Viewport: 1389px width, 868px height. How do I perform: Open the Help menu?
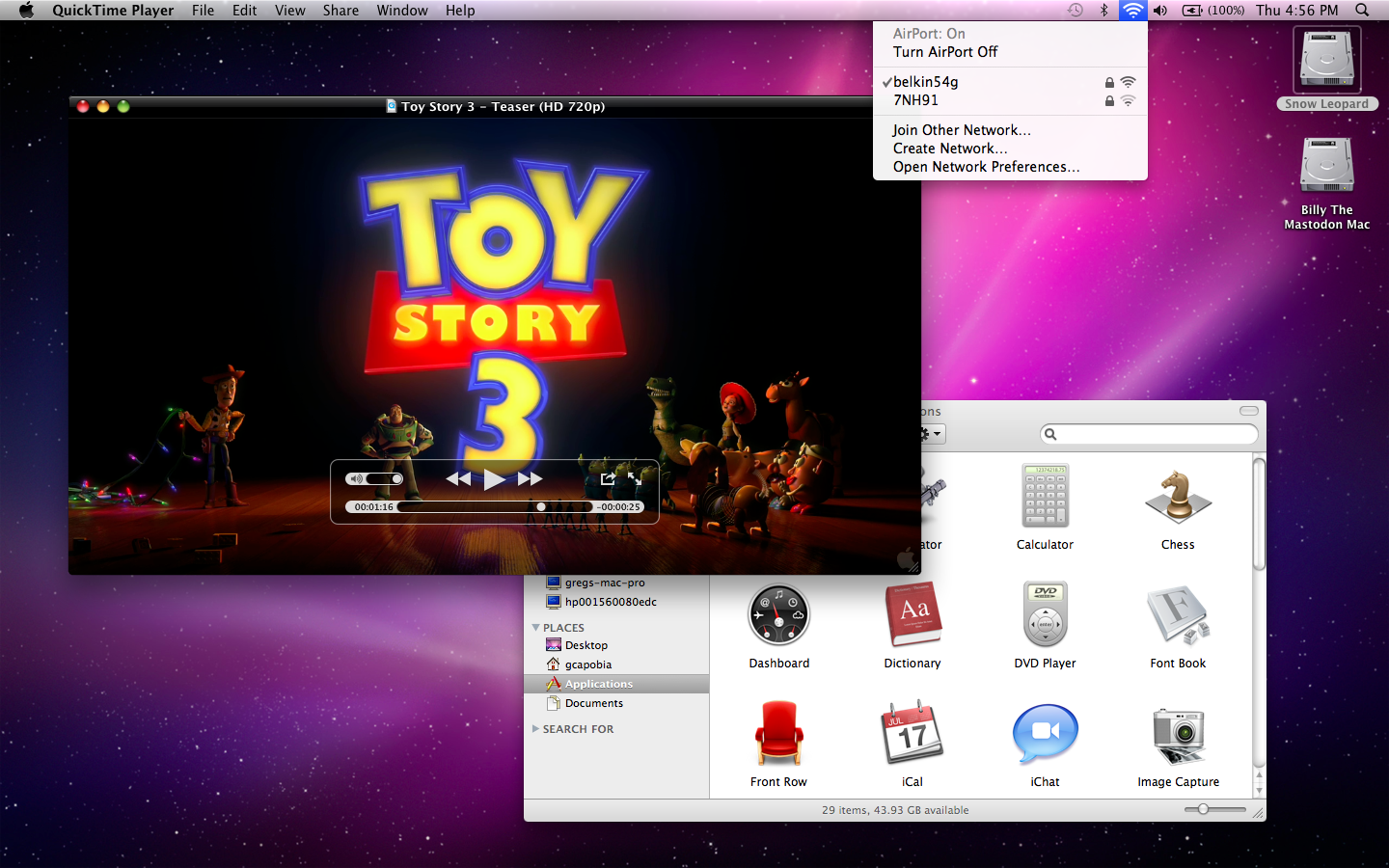tap(460, 10)
